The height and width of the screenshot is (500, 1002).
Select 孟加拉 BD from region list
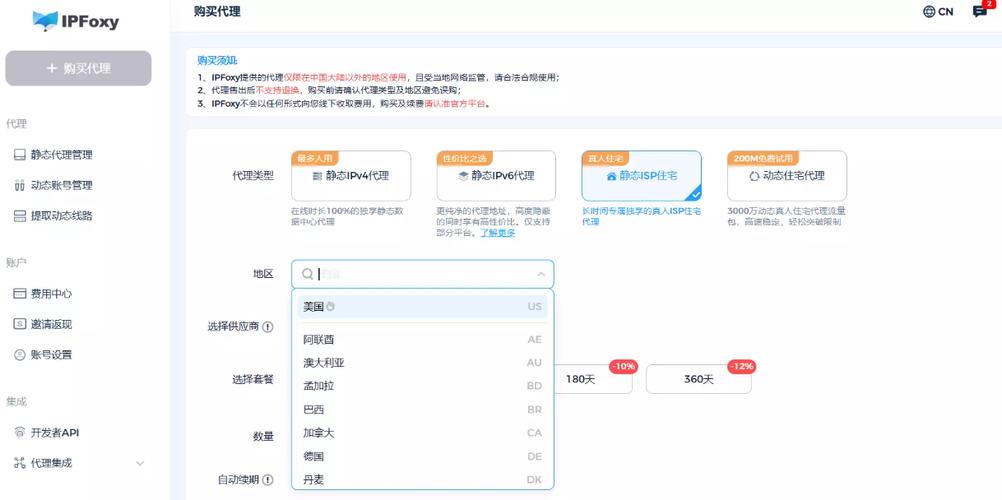(x=422, y=386)
